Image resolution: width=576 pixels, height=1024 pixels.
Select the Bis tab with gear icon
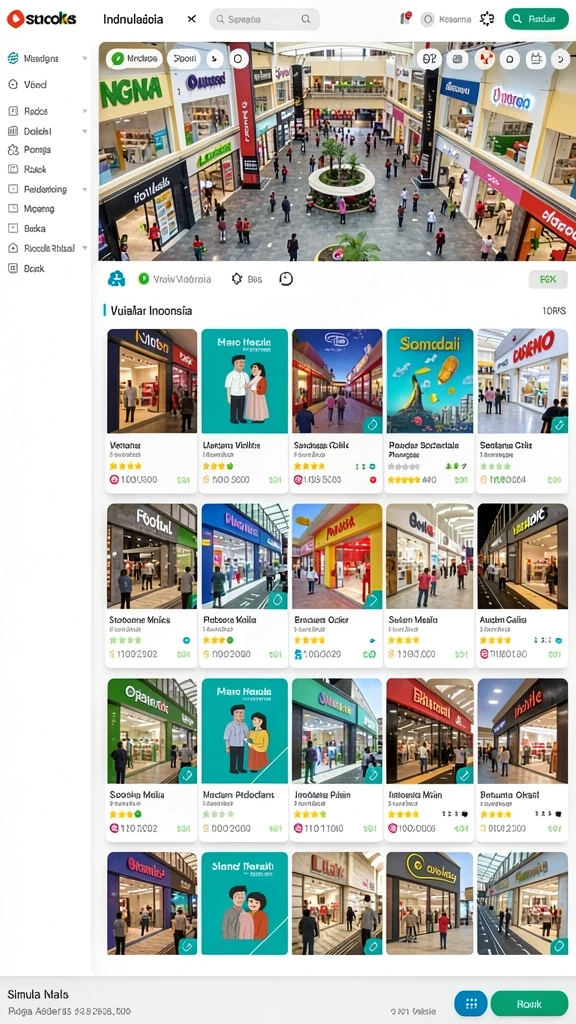coord(247,279)
